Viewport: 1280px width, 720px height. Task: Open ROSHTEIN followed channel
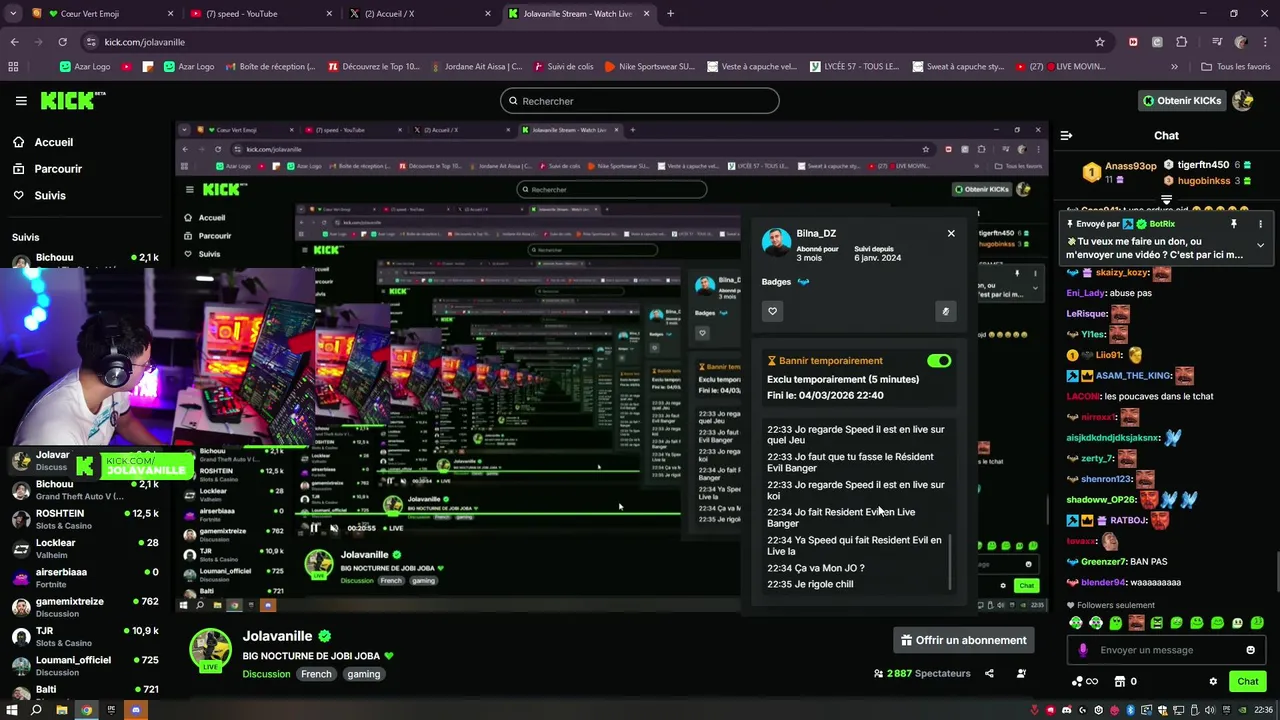tap(85, 519)
